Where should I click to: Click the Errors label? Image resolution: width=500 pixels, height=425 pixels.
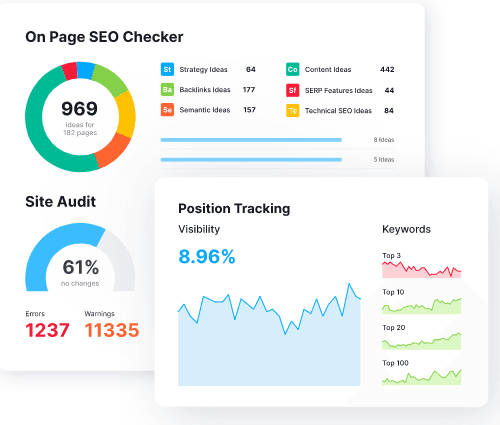(x=35, y=314)
